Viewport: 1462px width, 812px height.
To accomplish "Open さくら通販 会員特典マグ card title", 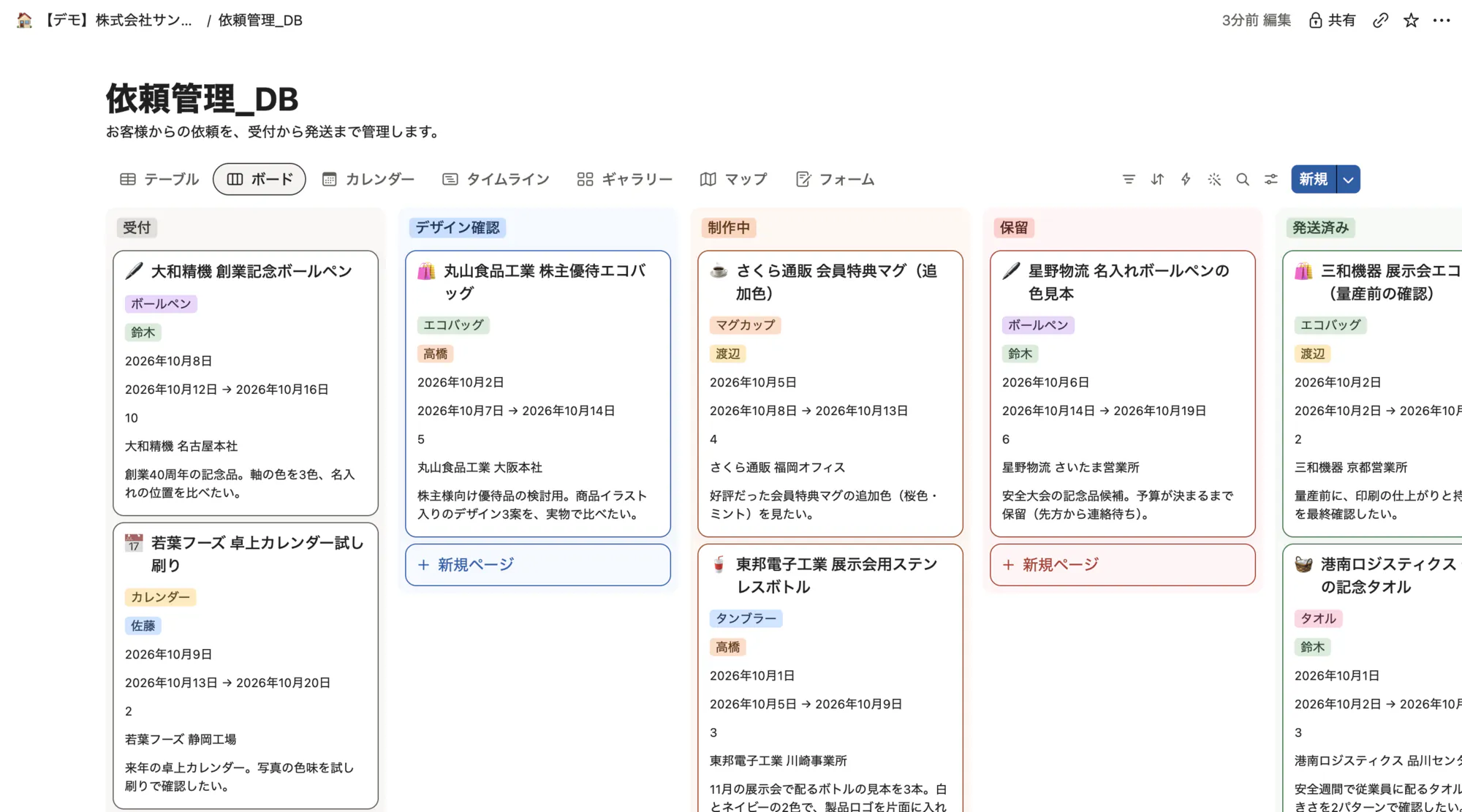I will coord(837,282).
